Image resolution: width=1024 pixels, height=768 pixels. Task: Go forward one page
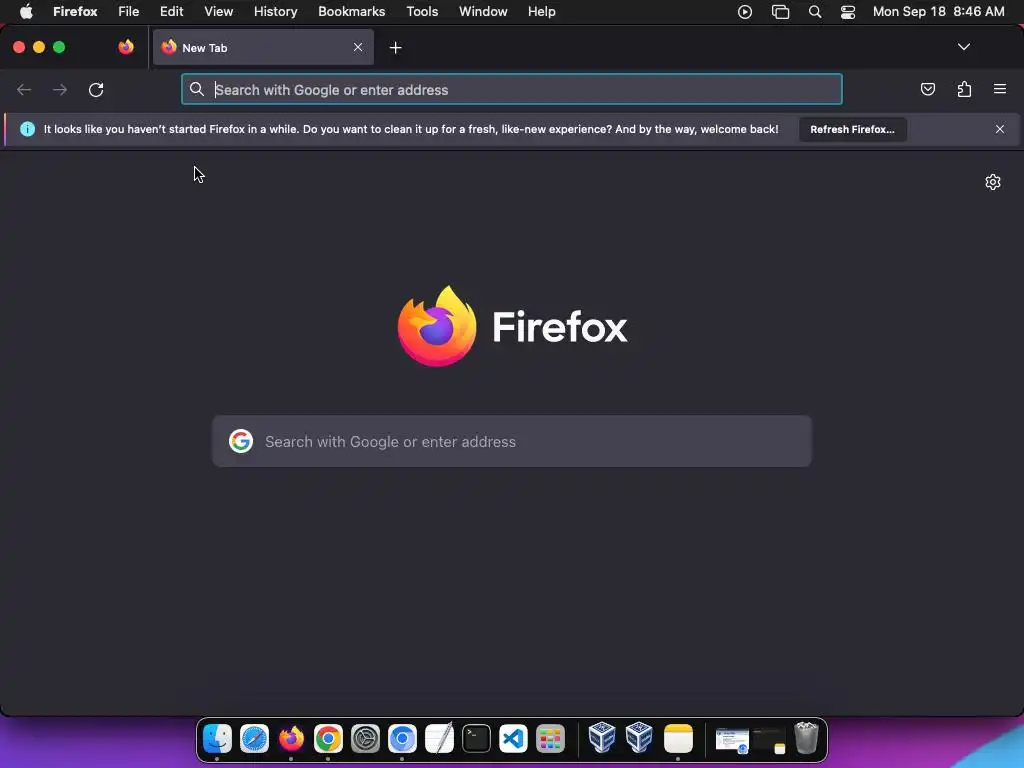(60, 89)
